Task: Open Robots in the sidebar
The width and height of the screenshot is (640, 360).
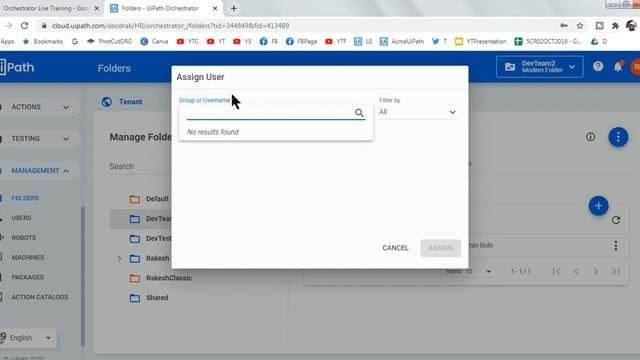Action: (24, 238)
